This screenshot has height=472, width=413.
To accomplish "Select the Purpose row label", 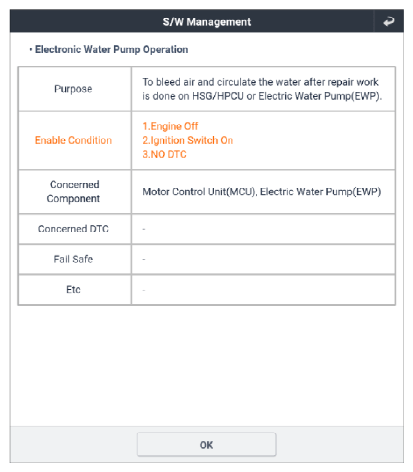I will click(x=73, y=89).
